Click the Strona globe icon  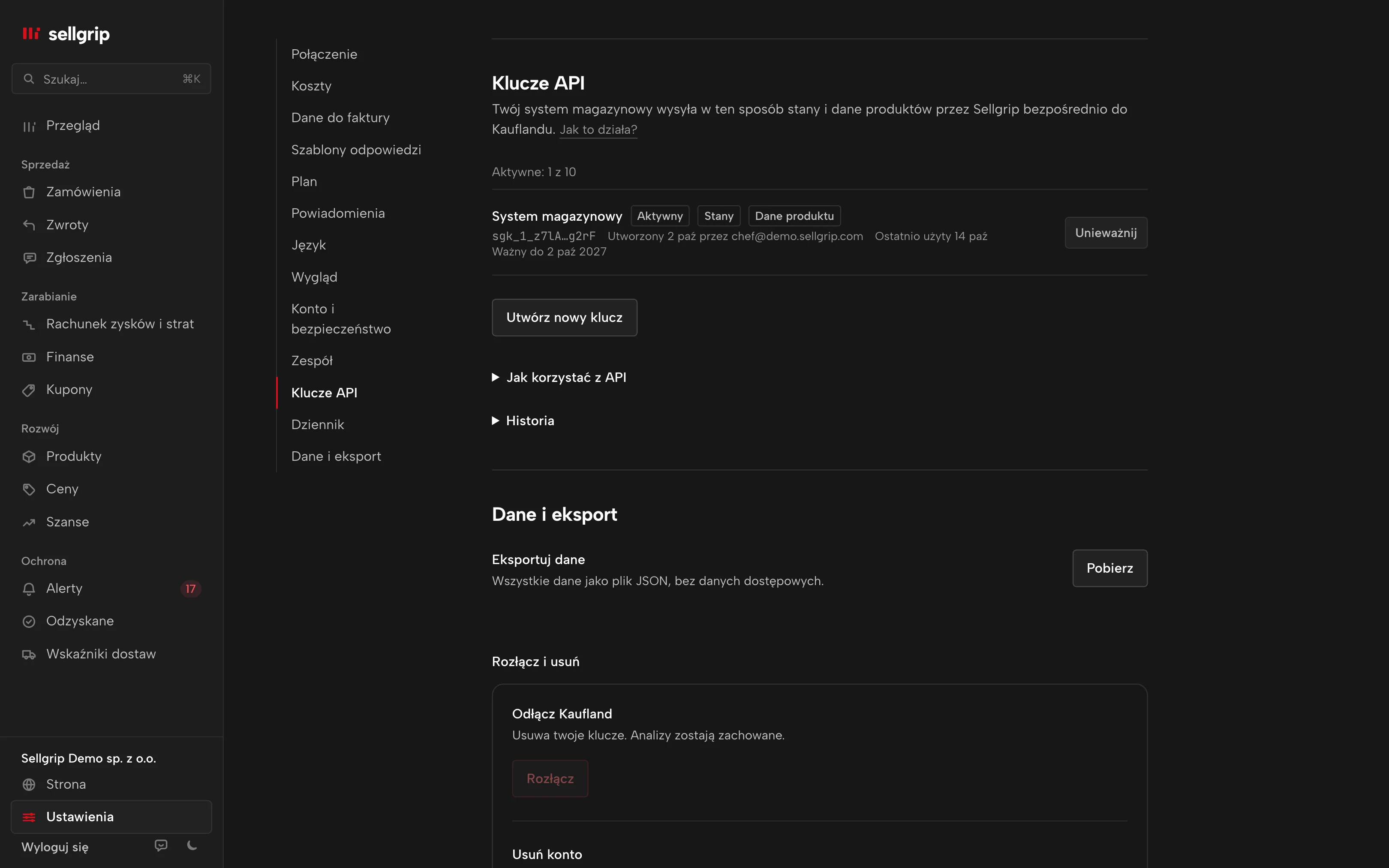click(x=29, y=784)
